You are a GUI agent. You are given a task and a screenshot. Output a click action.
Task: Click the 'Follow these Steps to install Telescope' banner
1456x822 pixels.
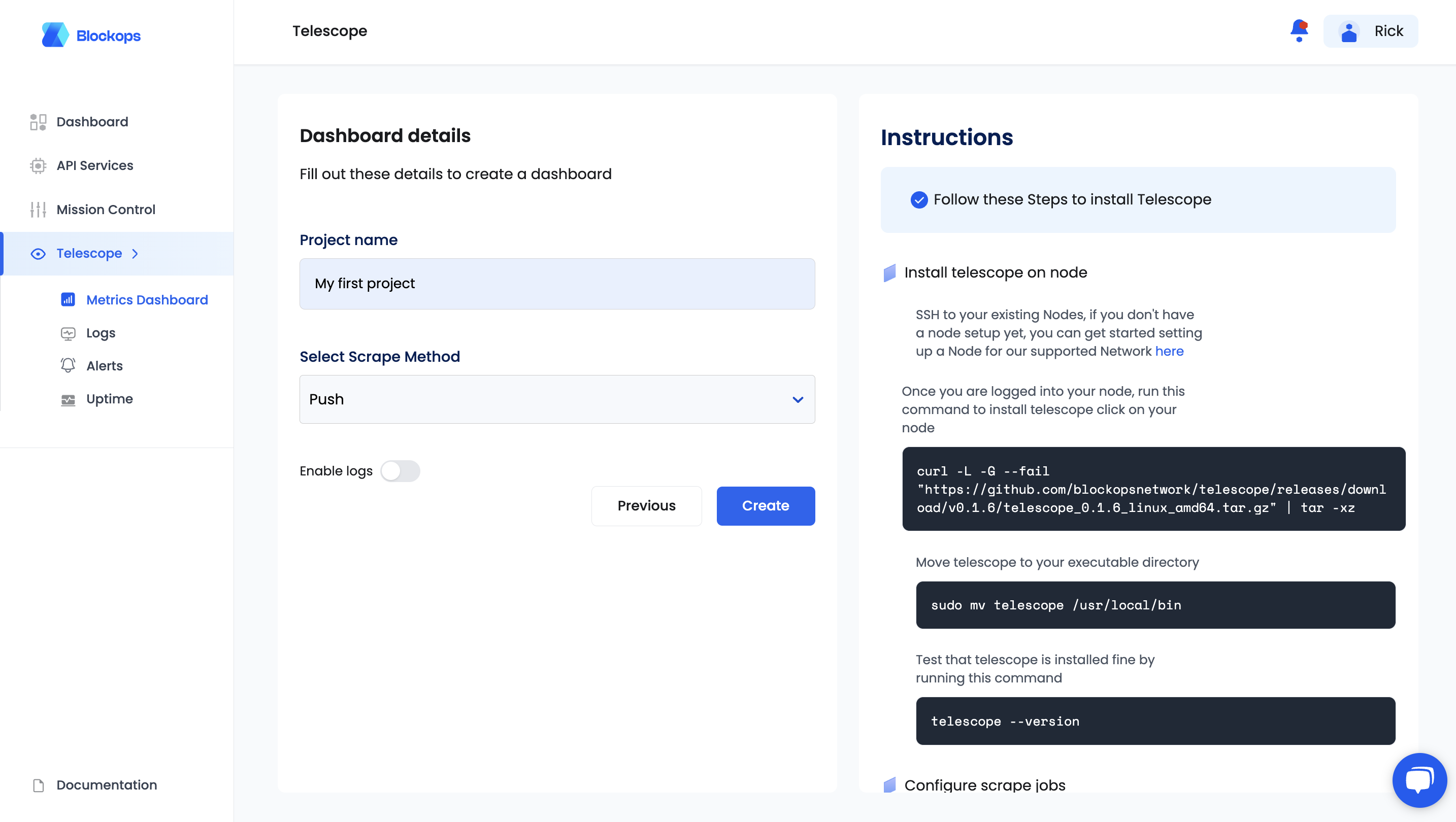[x=1138, y=200]
